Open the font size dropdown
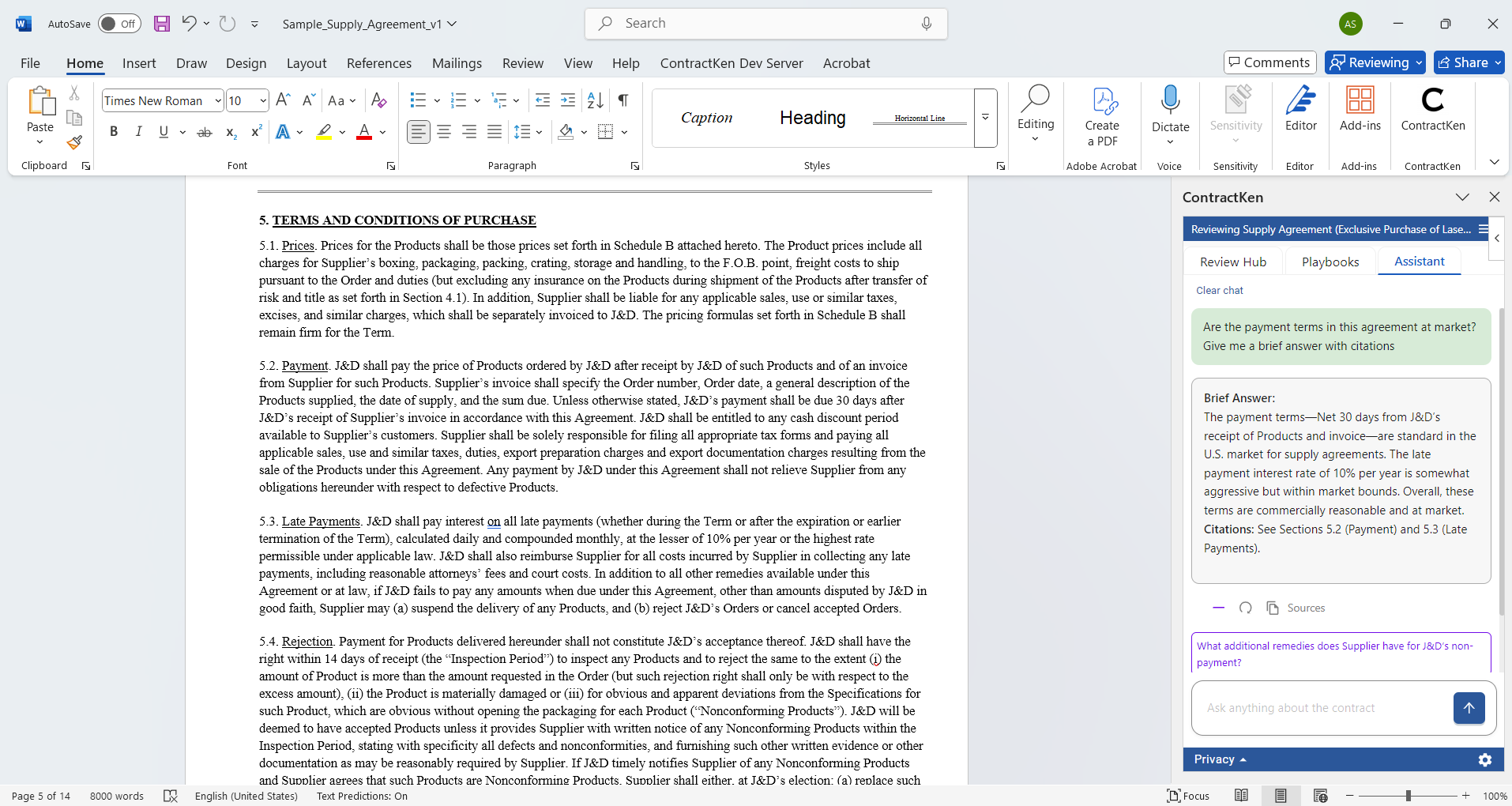This screenshot has width=1512, height=806. [263, 100]
